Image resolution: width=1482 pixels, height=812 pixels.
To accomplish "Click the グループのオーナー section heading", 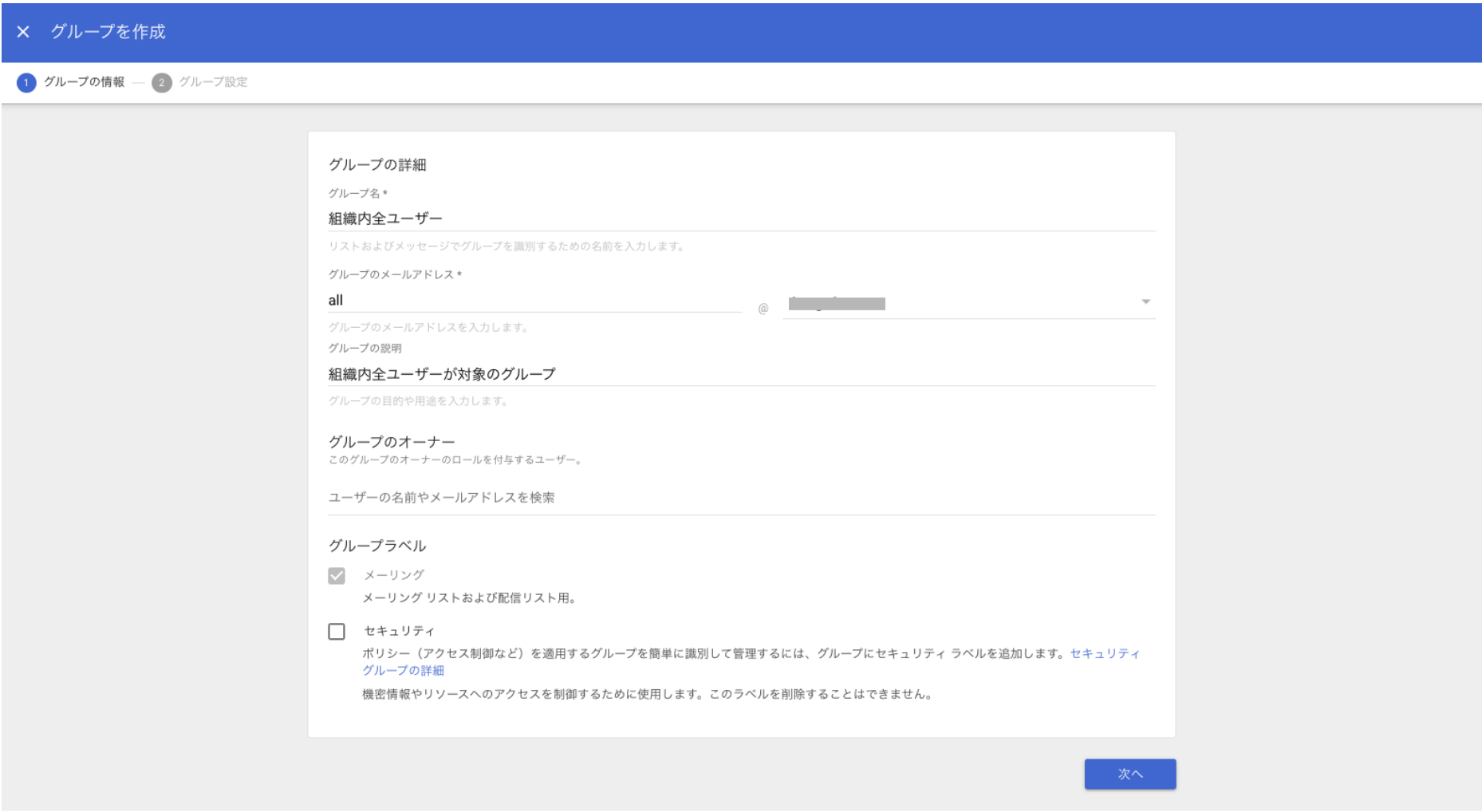I will [392, 442].
